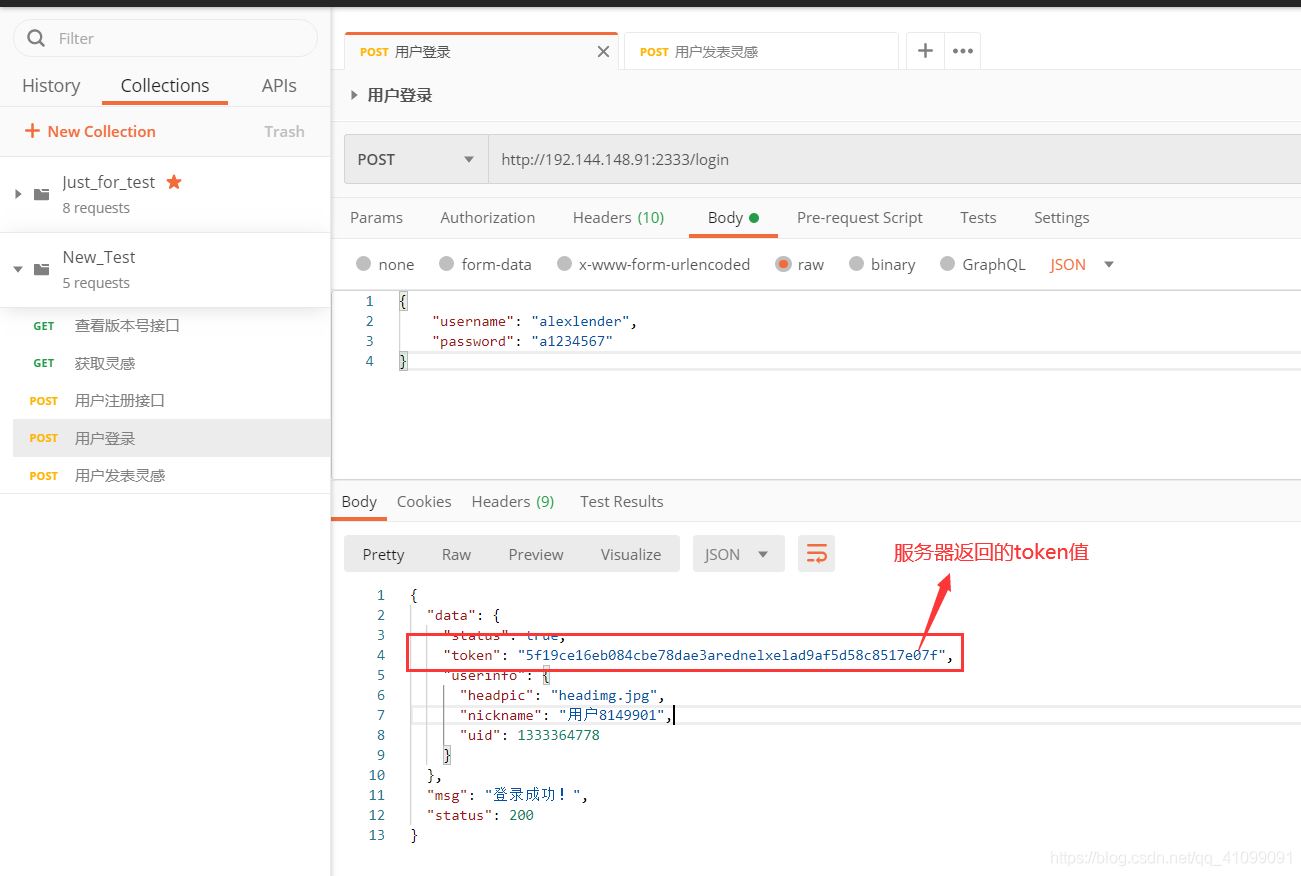The image size is (1301, 876).
Task: Select x-www-form-urlencoded body radio
Action: coord(564,264)
